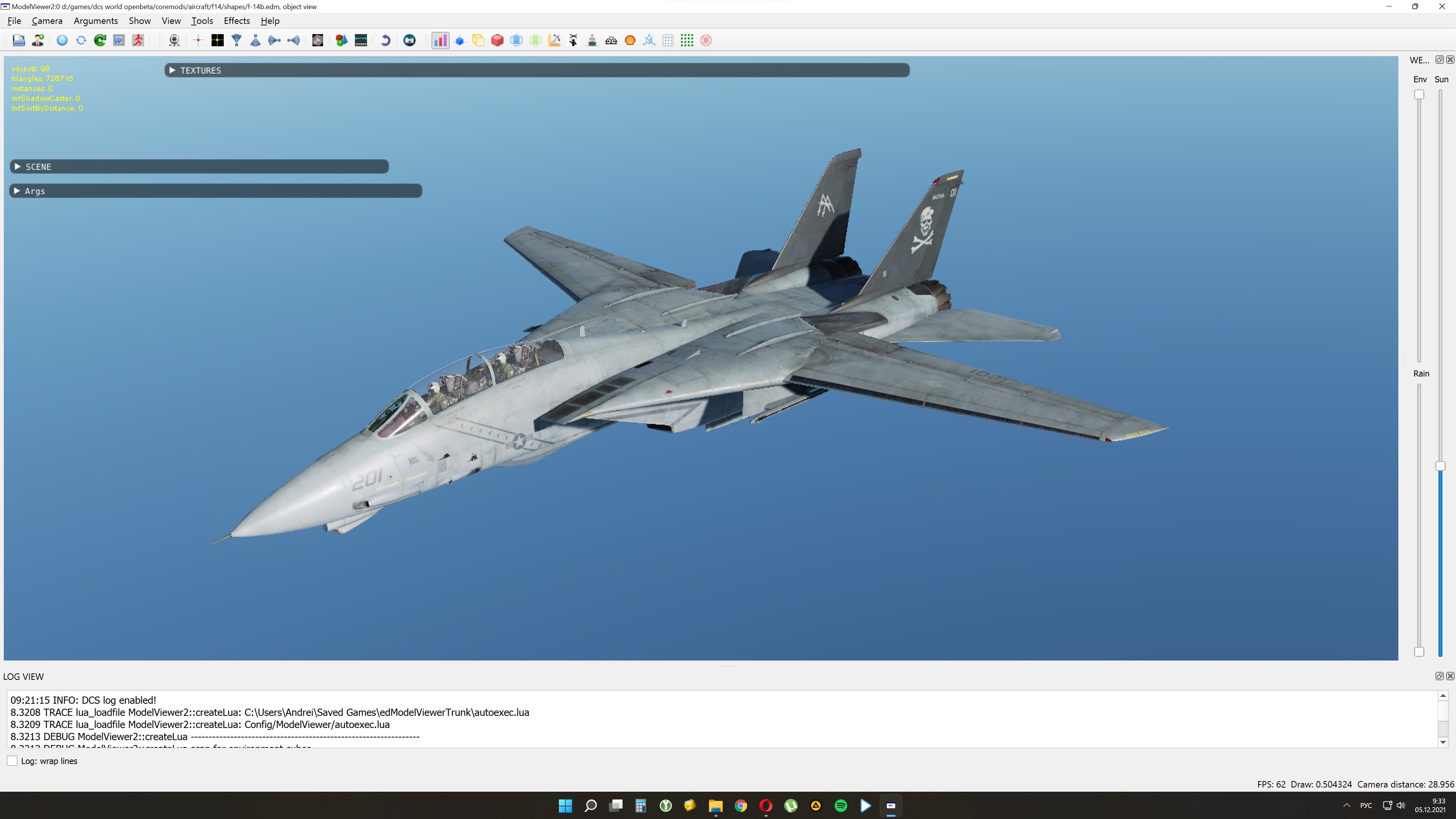Toggle the blue dotted grid icon
Image resolution: width=1456 pixels, height=819 pixels.
click(x=668, y=40)
